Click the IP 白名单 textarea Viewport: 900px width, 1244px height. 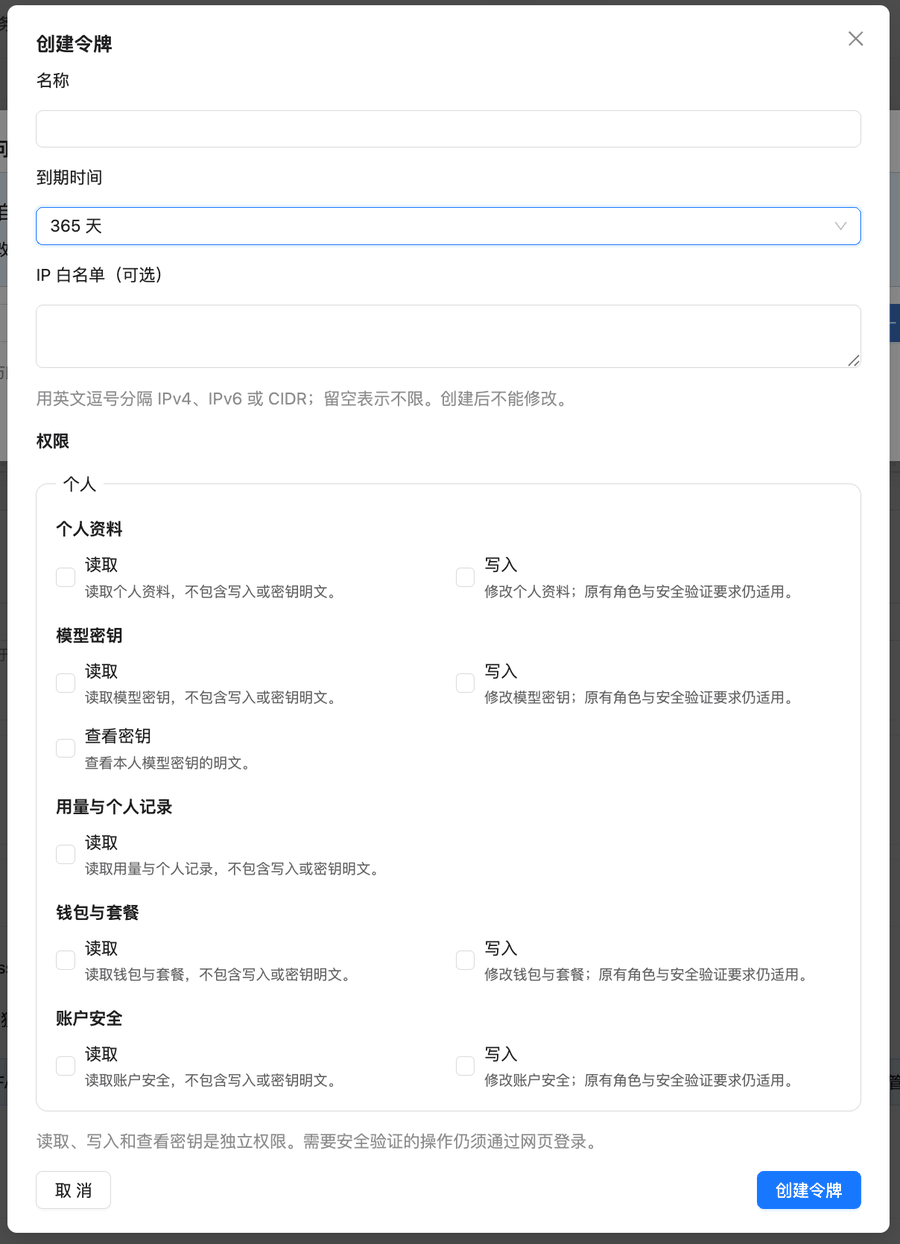[448, 336]
